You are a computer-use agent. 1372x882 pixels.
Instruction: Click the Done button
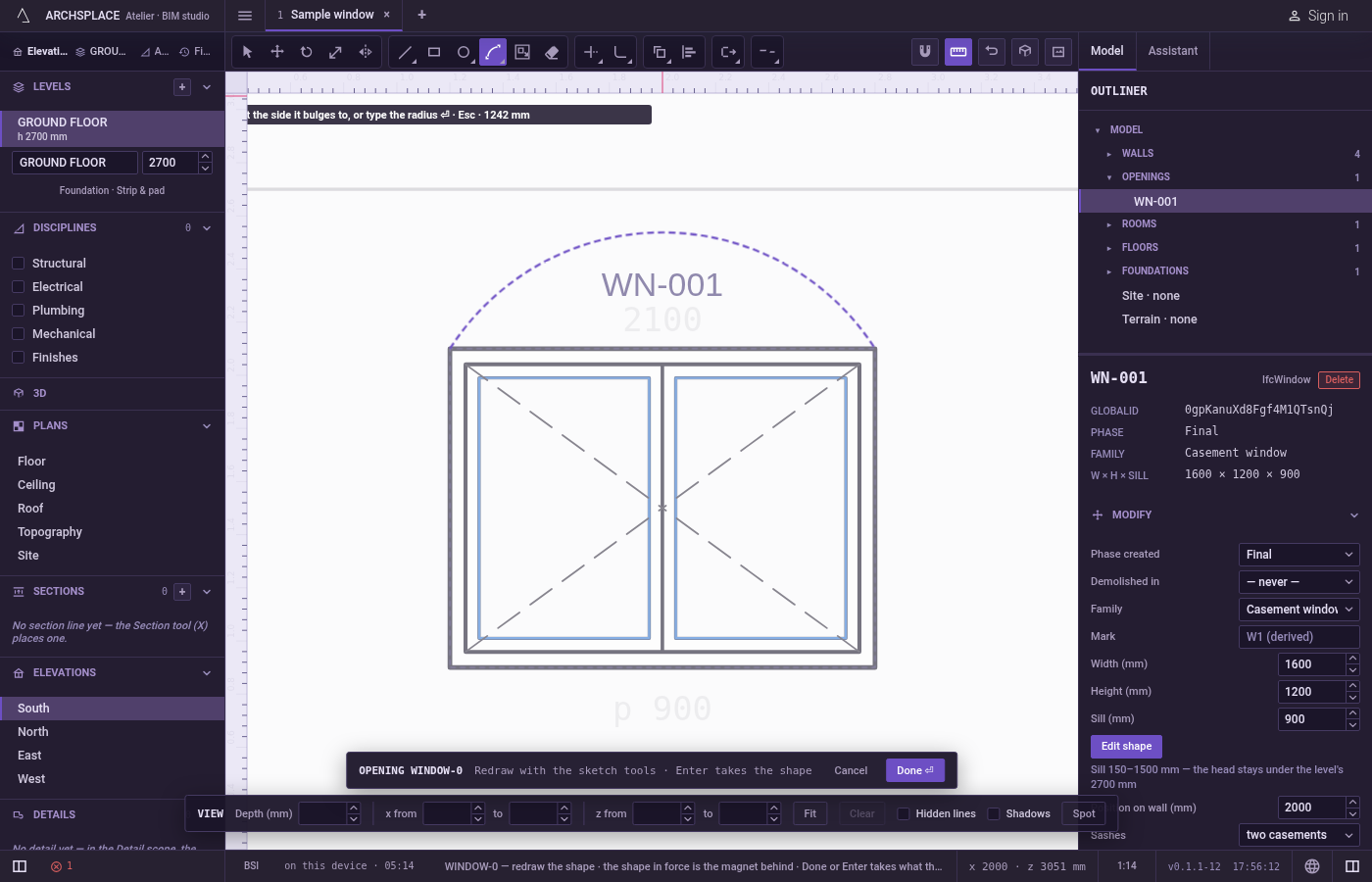(x=915, y=770)
